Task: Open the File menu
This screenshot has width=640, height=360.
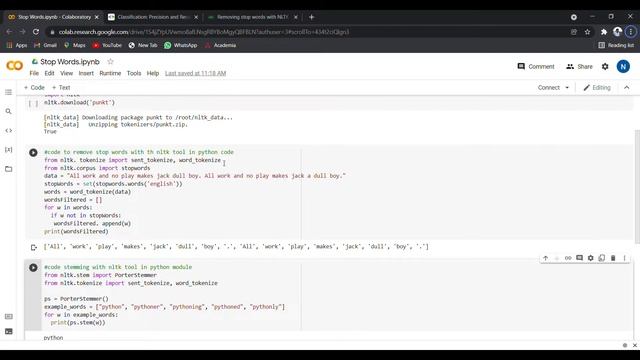Action: point(34,73)
